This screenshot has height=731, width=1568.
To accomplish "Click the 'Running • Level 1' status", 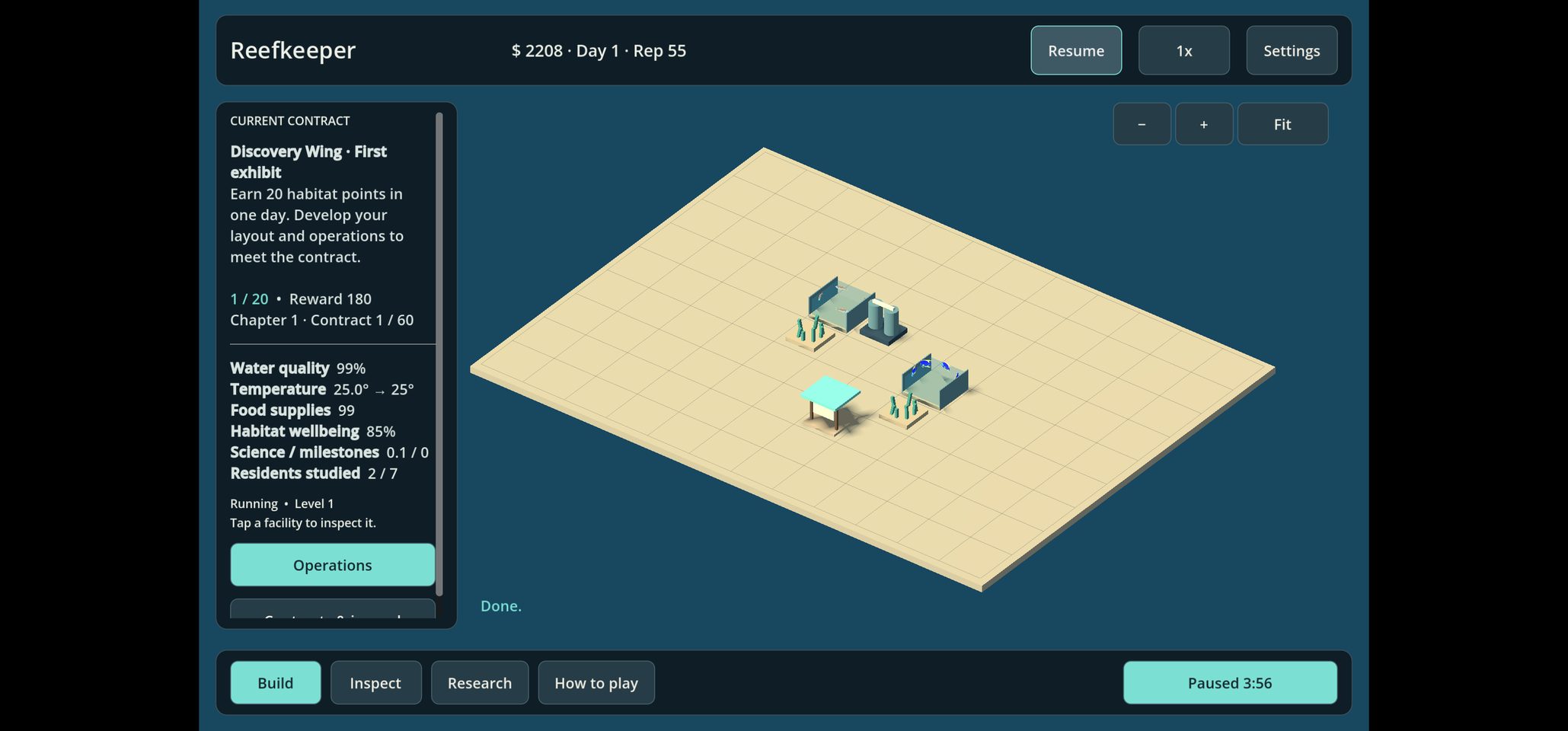I will 282,504.
